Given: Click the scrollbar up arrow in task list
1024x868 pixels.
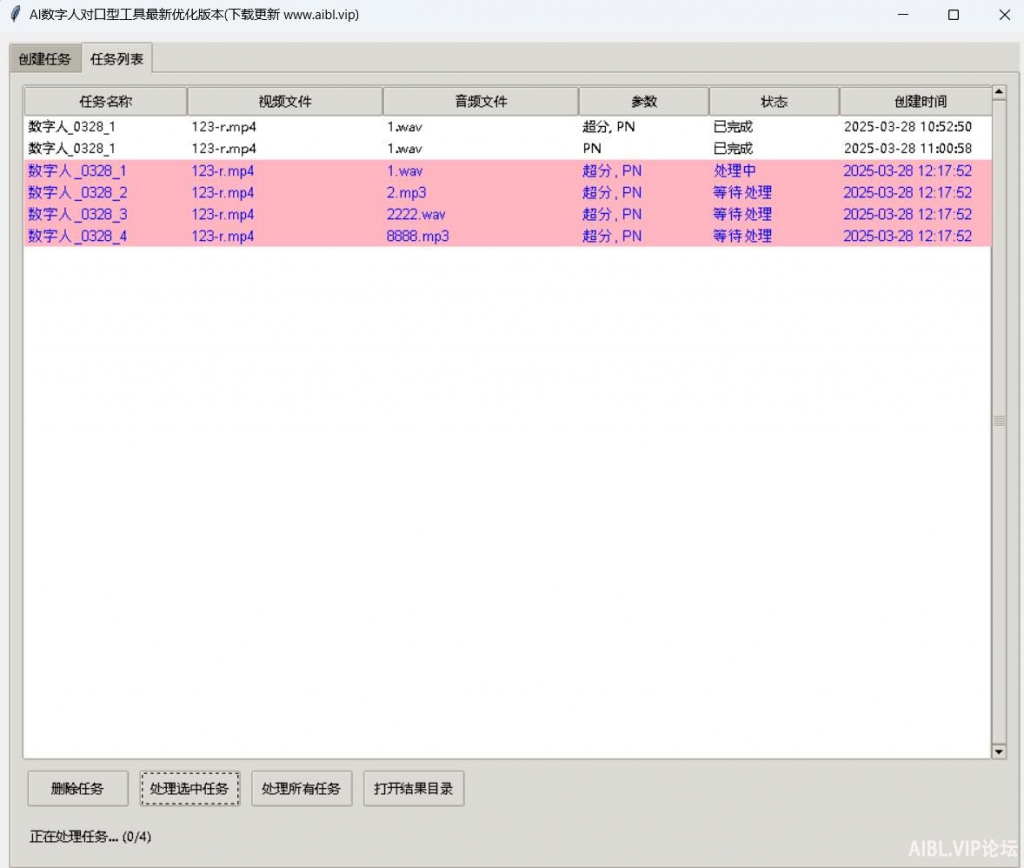Looking at the screenshot, I should tap(998, 93).
